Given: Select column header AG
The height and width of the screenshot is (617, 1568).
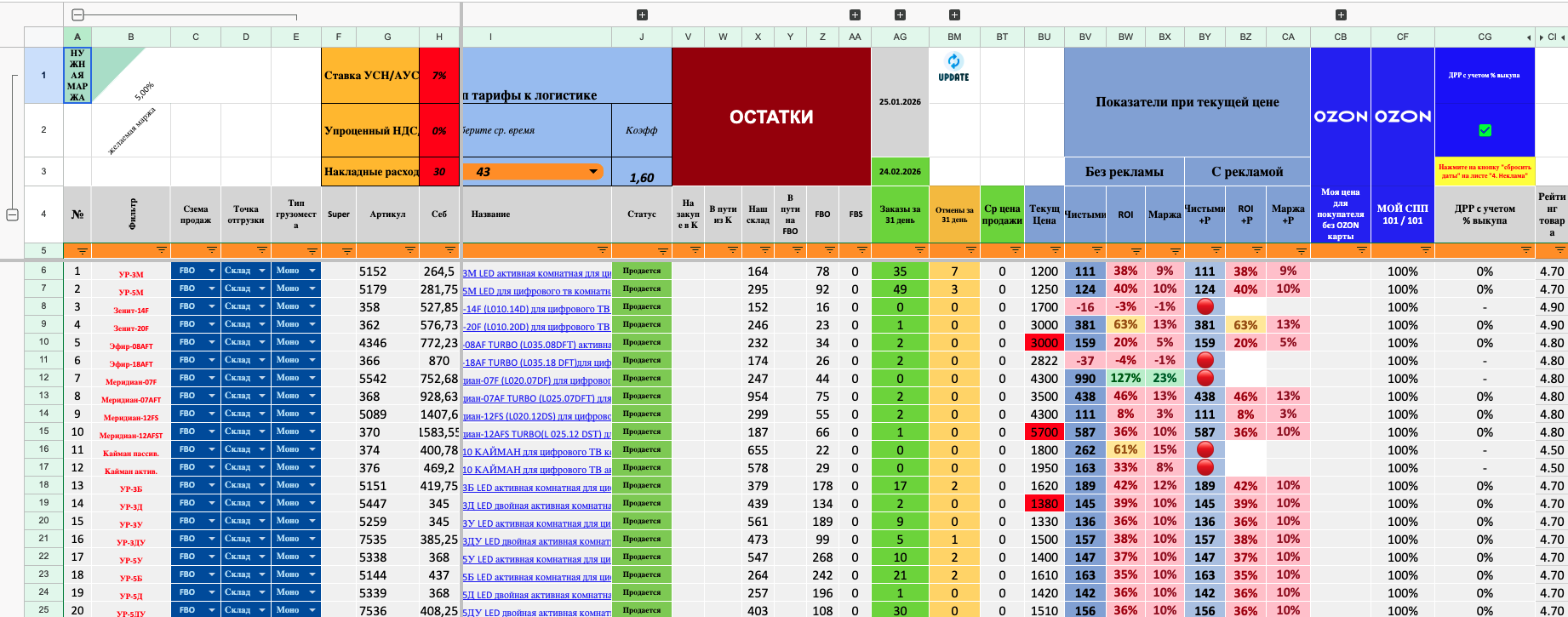Looking at the screenshot, I should click(x=900, y=37).
